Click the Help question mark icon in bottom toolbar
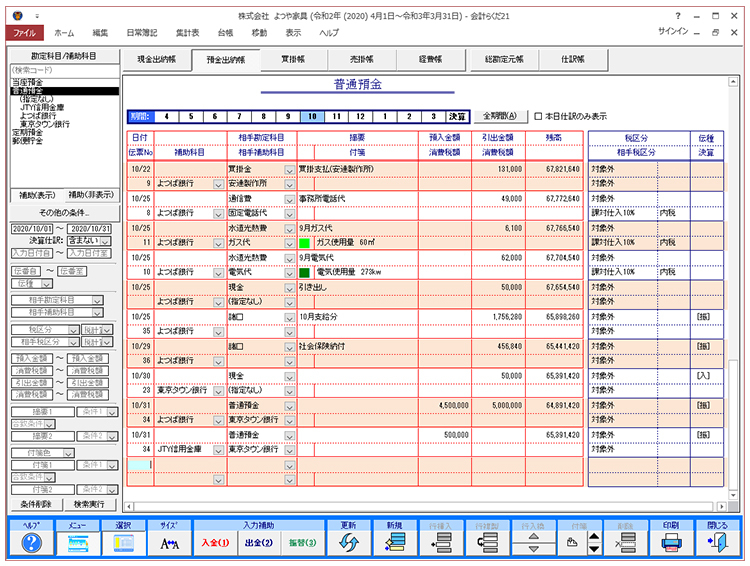This screenshot has height=566, width=750. click(32, 543)
